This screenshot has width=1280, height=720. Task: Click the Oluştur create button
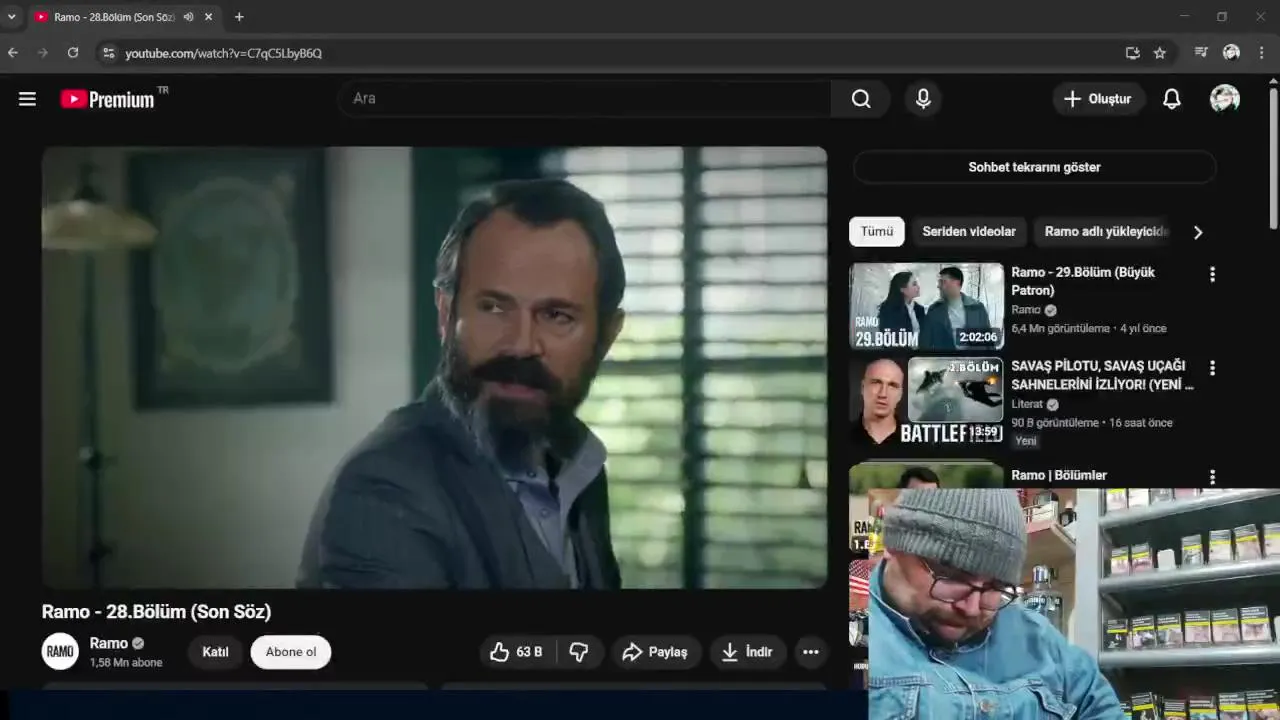(1098, 99)
